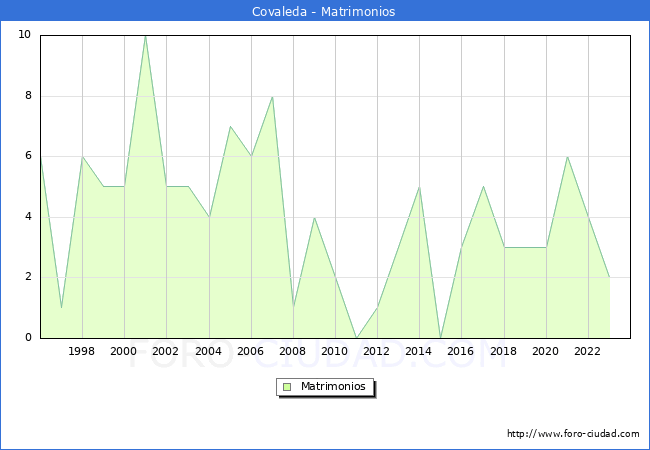Click the x-axis label 2022
This screenshot has height=450, width=650.
coord(587,351)
